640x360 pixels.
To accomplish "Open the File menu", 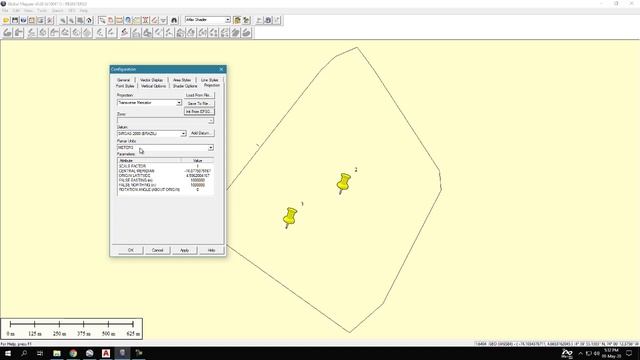I will [x=5, y=10].
